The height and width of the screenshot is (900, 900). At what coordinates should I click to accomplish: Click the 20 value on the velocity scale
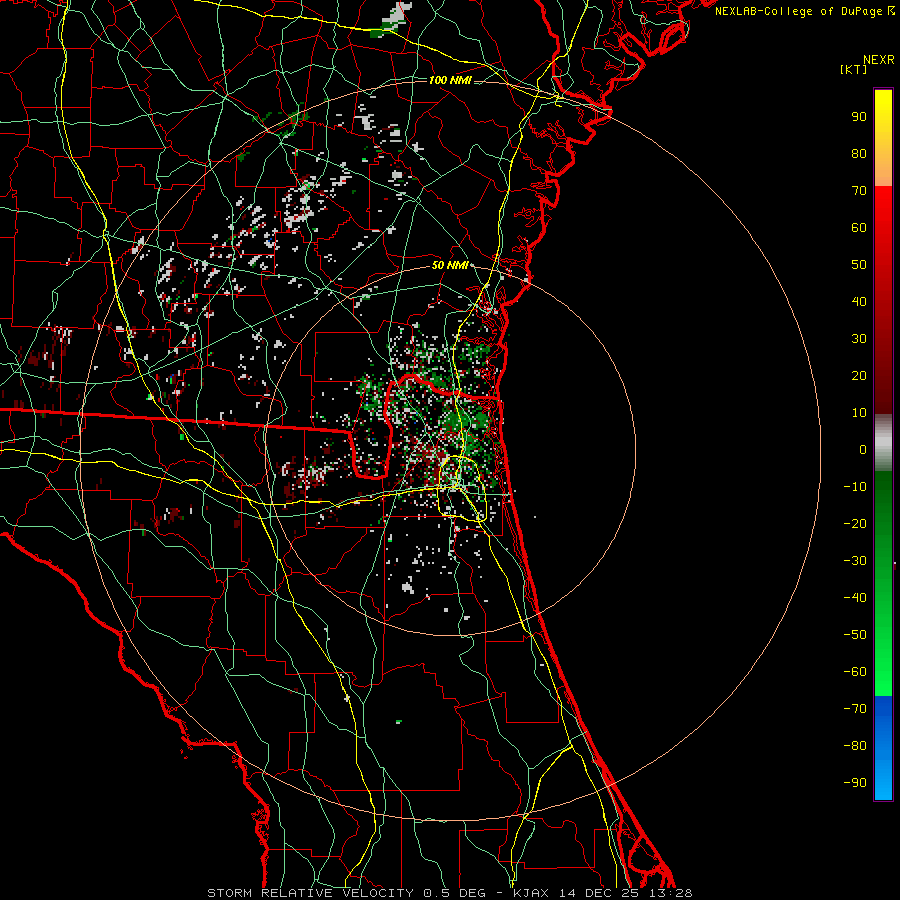click(859, 376)
